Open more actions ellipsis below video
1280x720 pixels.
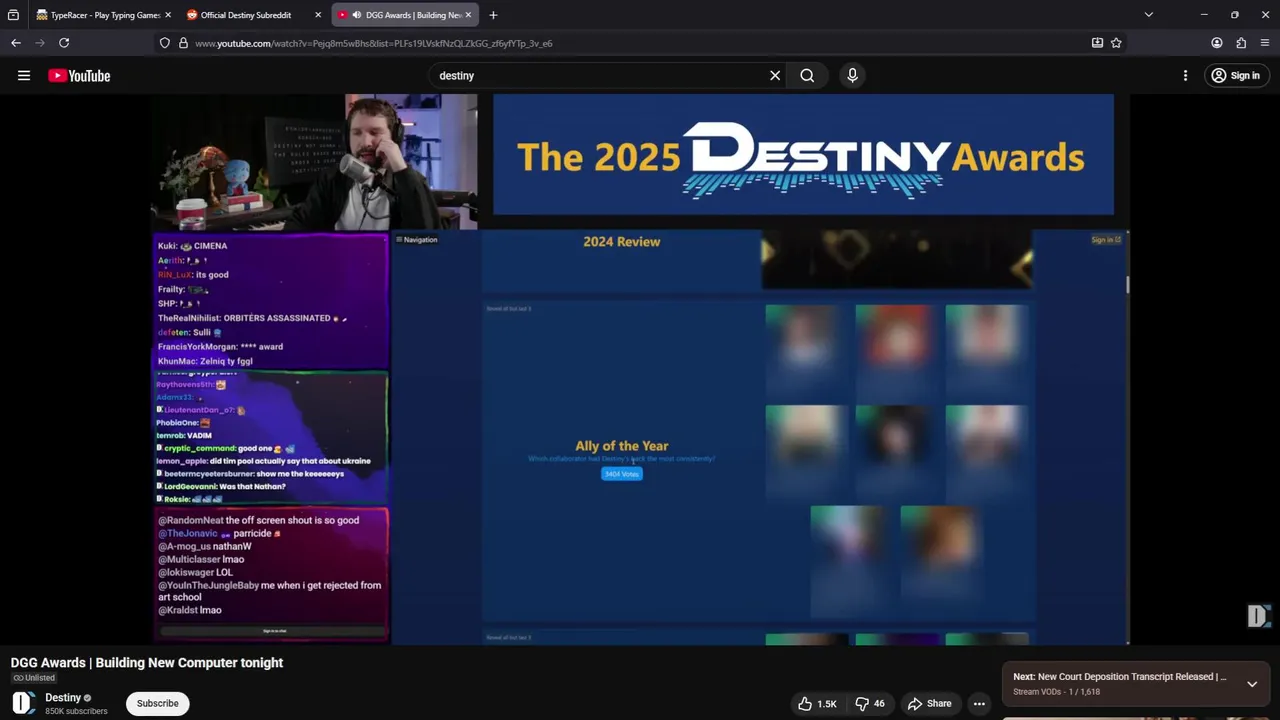pyautogui.click(x=980, y=703)
